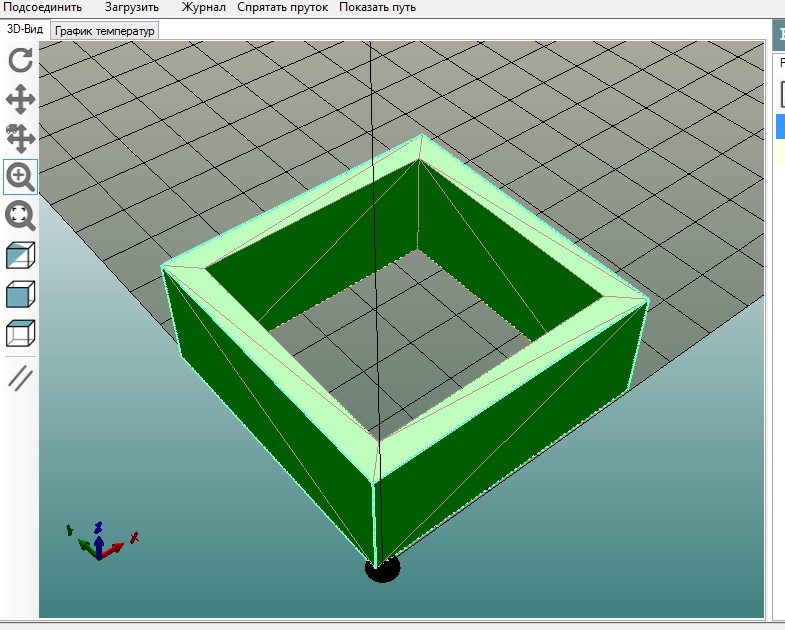
Task: Activate the Move viewpoint four-arrow tool
Action: tap(20, 99)
